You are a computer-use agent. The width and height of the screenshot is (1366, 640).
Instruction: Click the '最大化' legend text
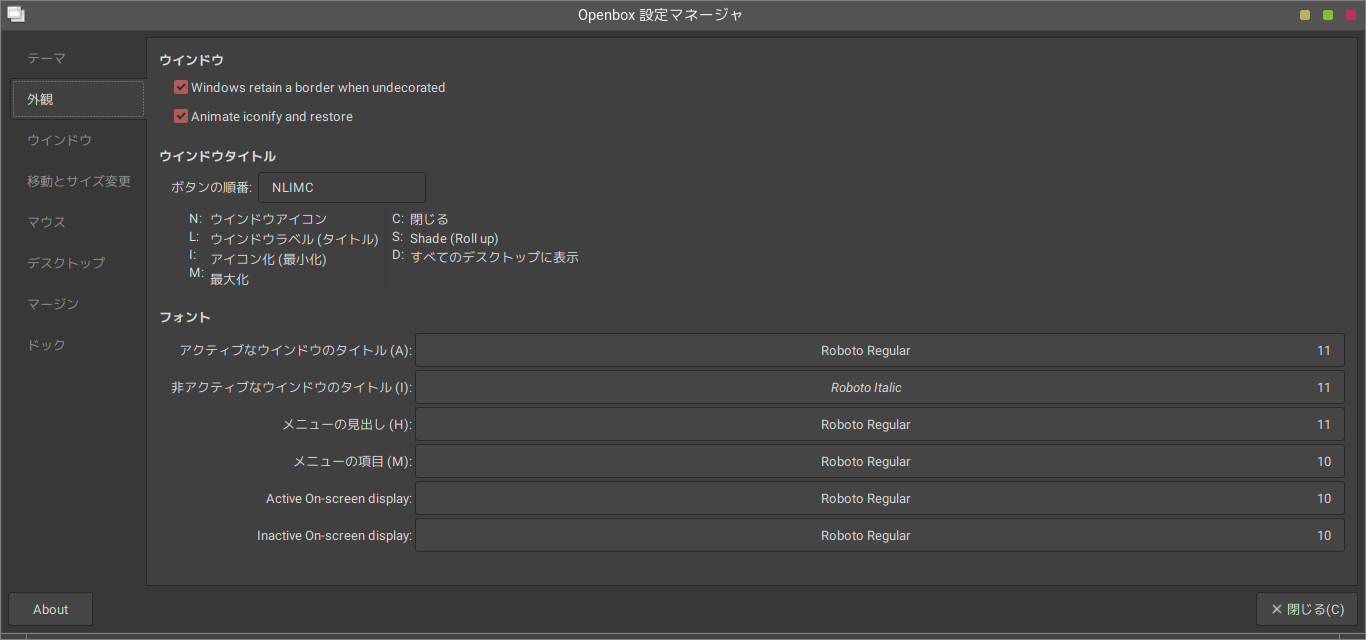pos(229,280)
